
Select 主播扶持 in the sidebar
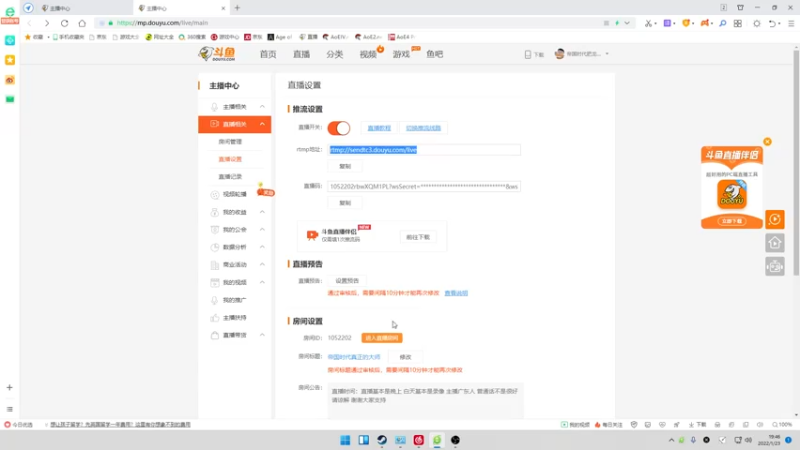[235, 317]
